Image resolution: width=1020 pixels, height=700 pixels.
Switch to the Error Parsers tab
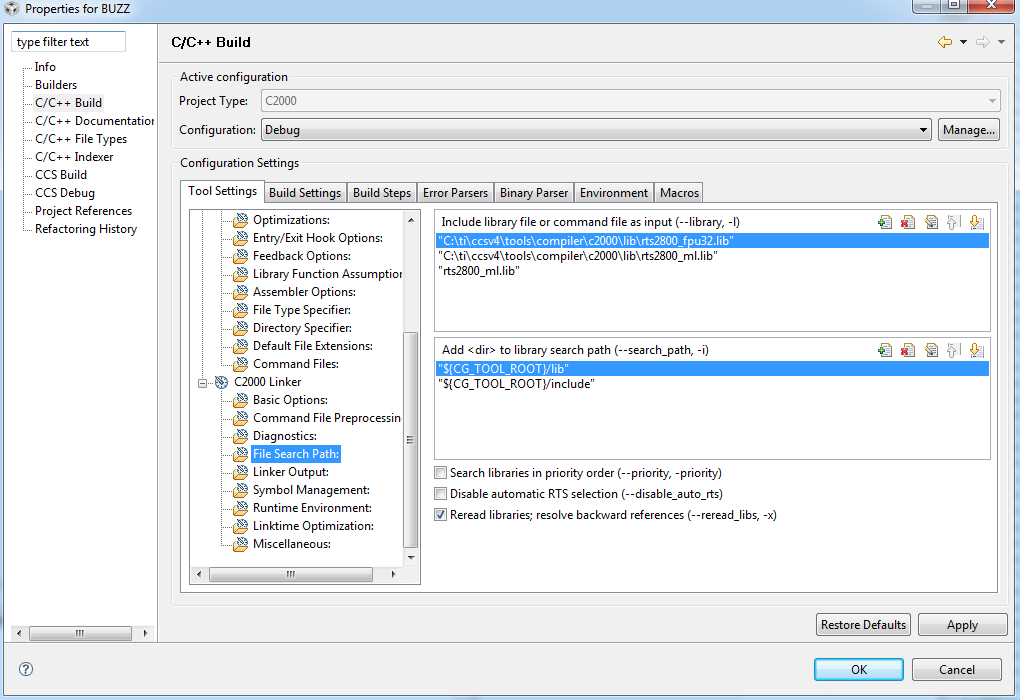(x=455, y=193)
